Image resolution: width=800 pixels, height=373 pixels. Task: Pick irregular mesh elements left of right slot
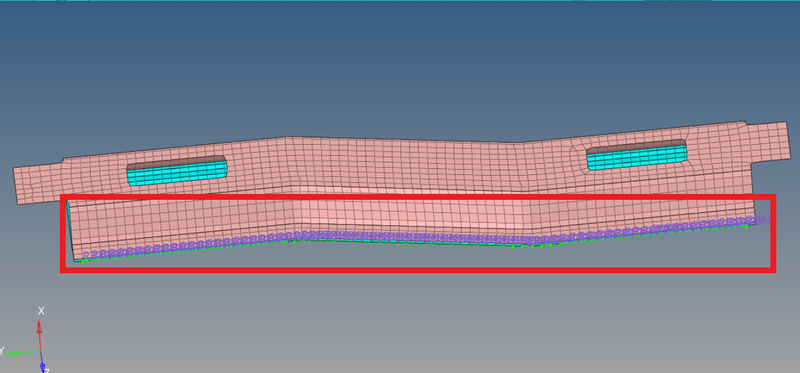tap(578, 156)
